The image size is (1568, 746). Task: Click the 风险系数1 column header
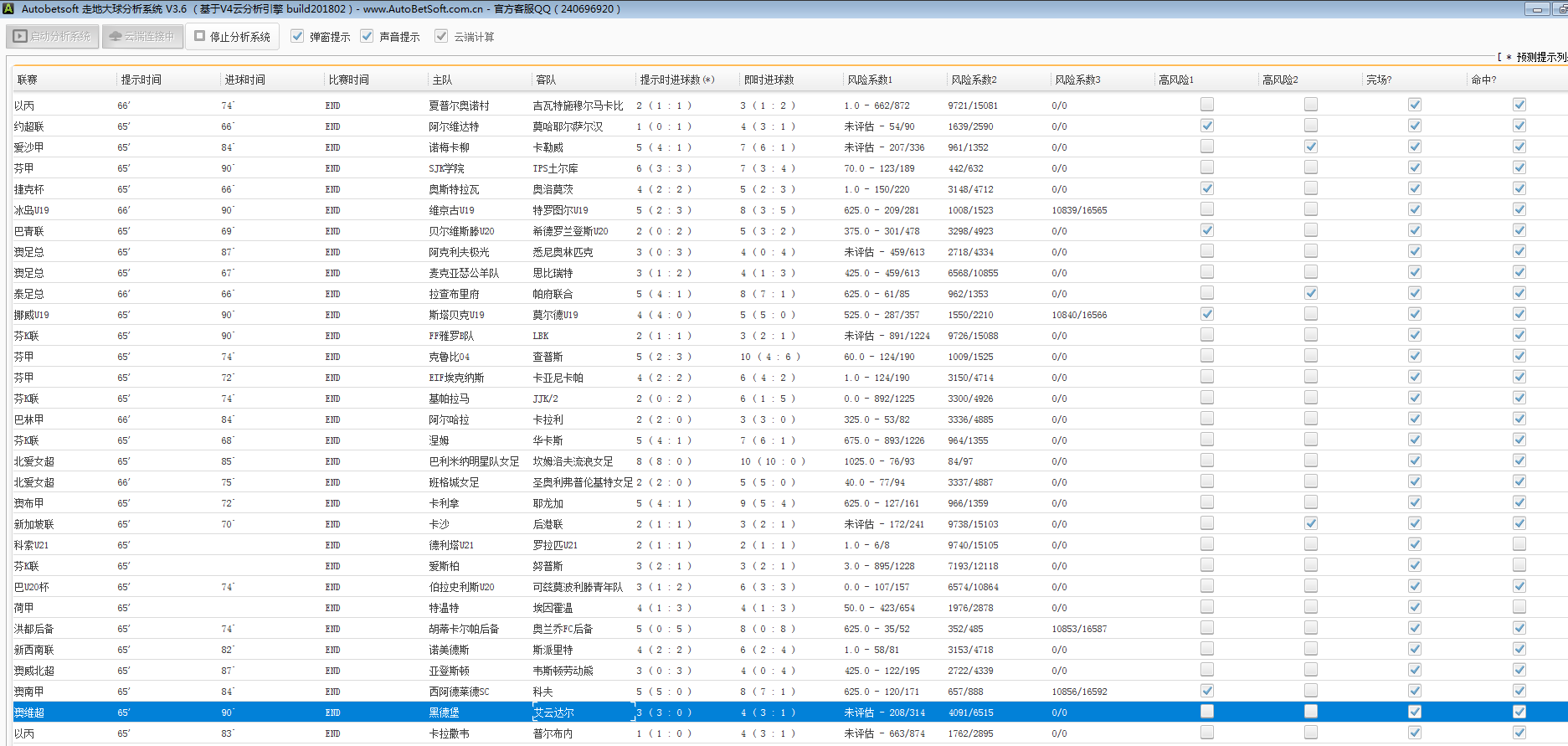pos(870,80)
